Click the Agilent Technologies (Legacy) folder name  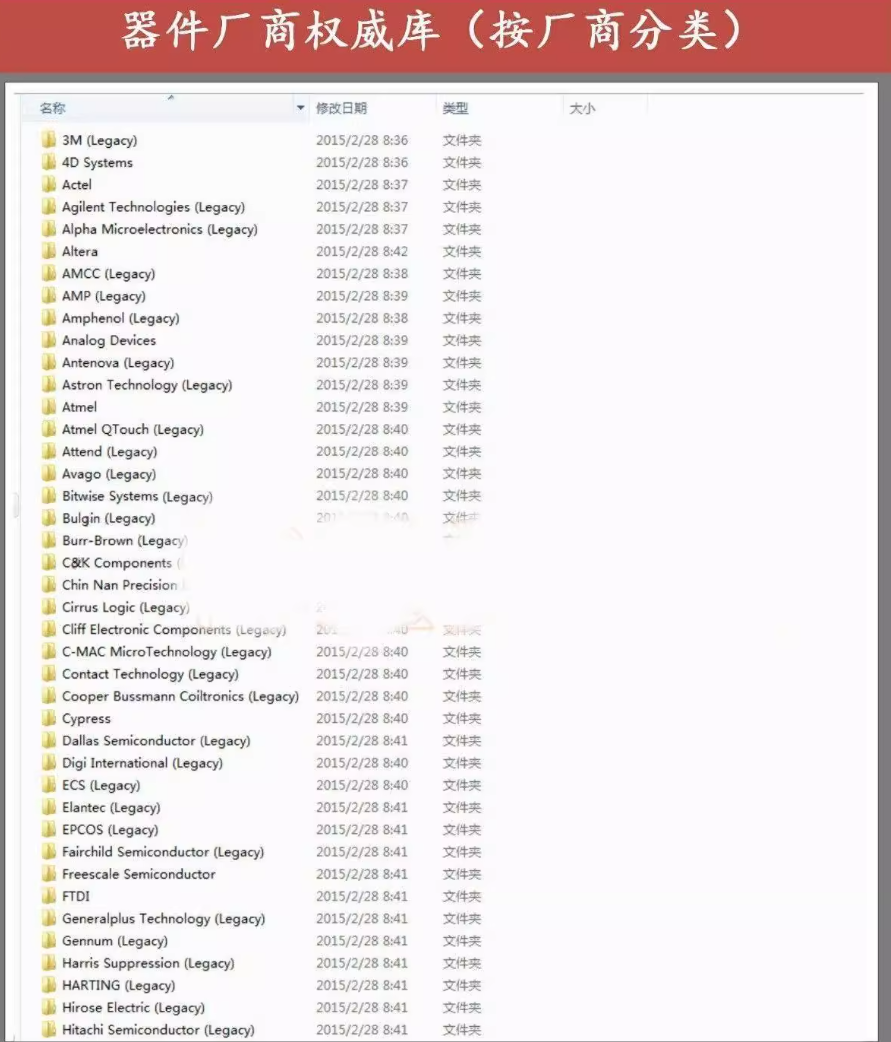tap(153, 207)
